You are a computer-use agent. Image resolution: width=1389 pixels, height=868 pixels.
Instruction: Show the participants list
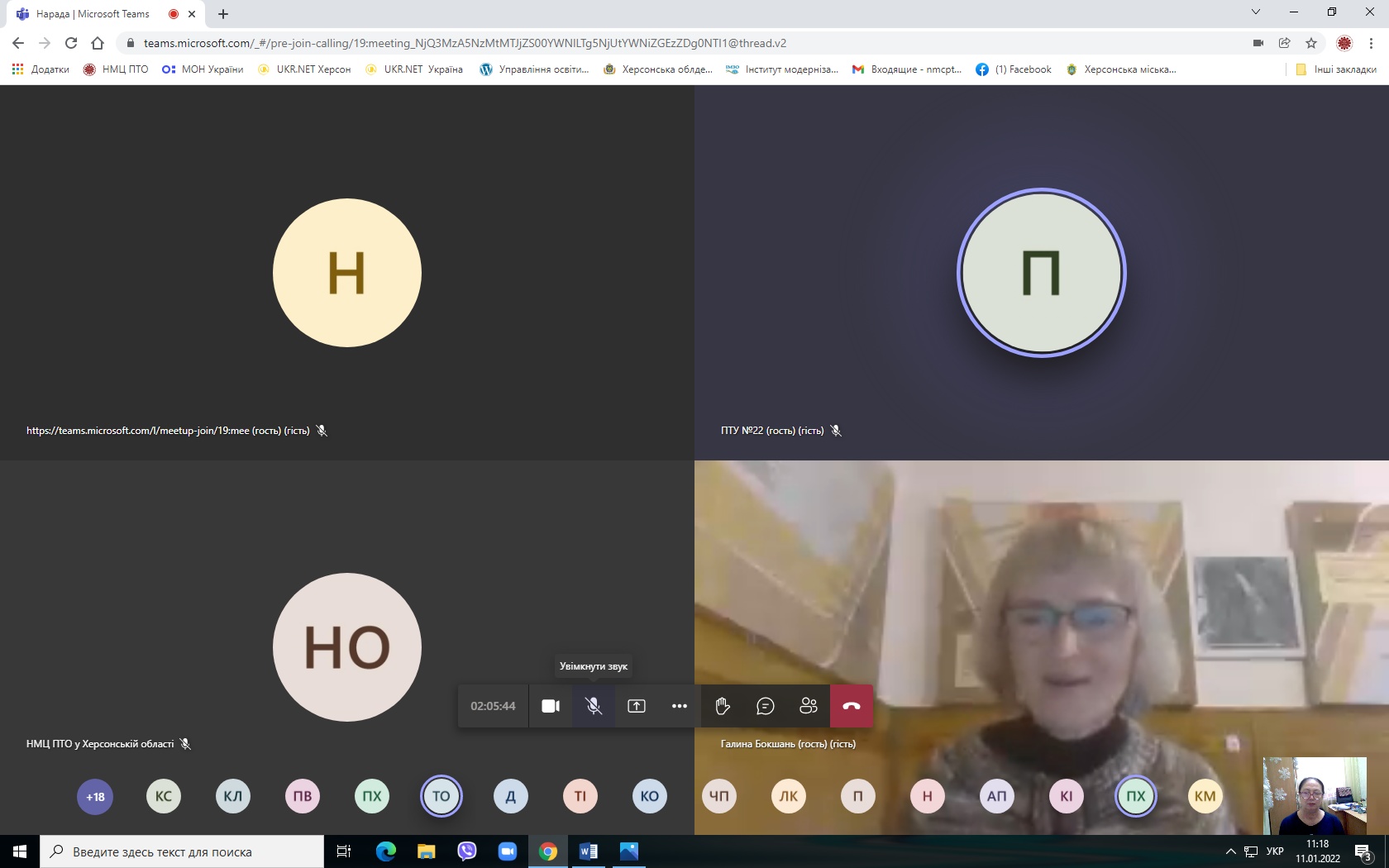809,706
